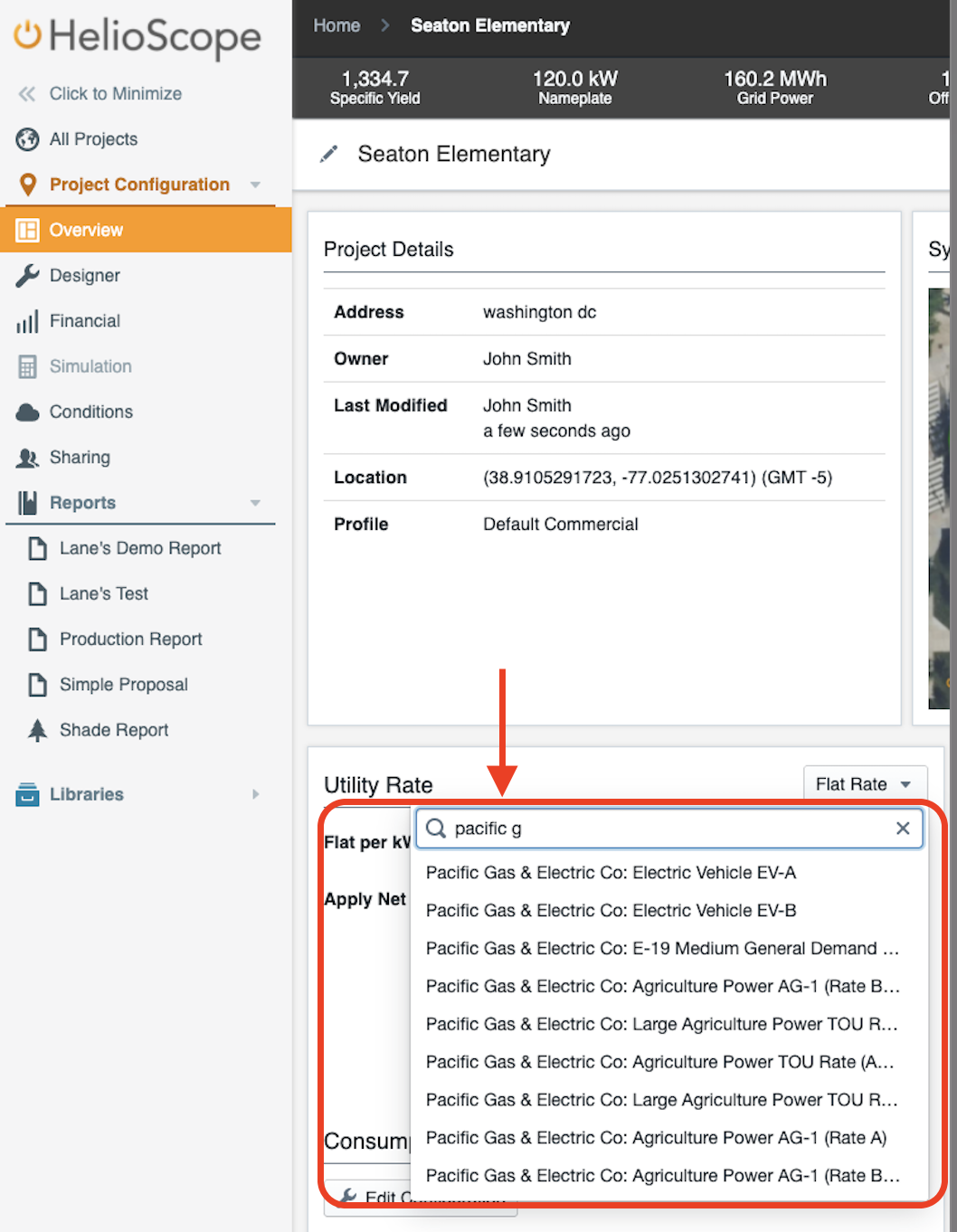Screen dimensions: 957x1232
Task: Click the 120.0 kW Nameplate stat
Action: coord(575,88)
